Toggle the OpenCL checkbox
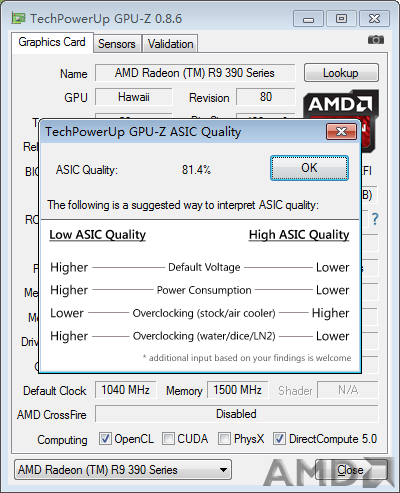This screenshot has width=400, height=493. 105,439
